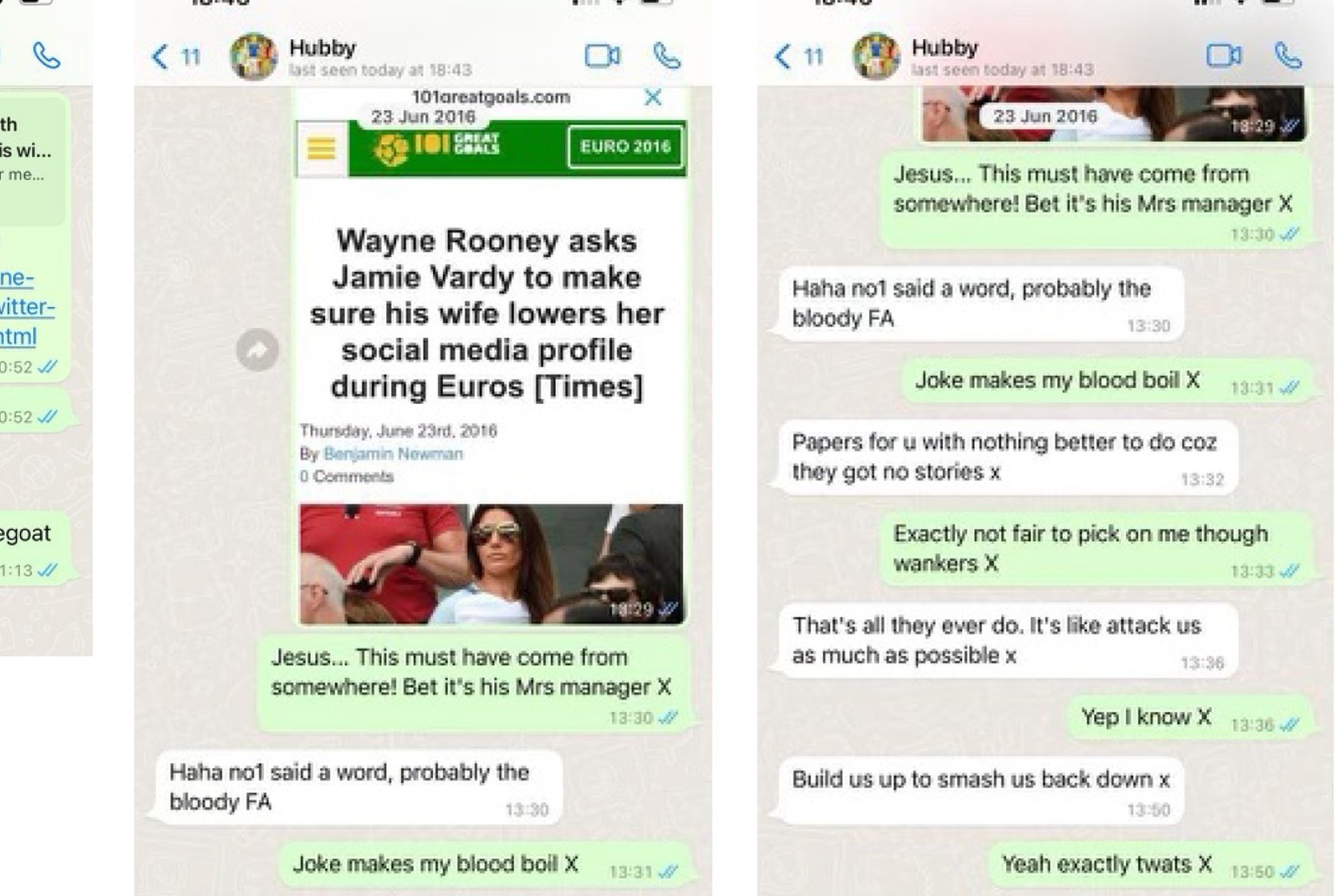The height and width of the screenshot is (896, 1344).
Task: Open the hamburger menu on the 101 Great Goals page
Action: coord(321,148)
